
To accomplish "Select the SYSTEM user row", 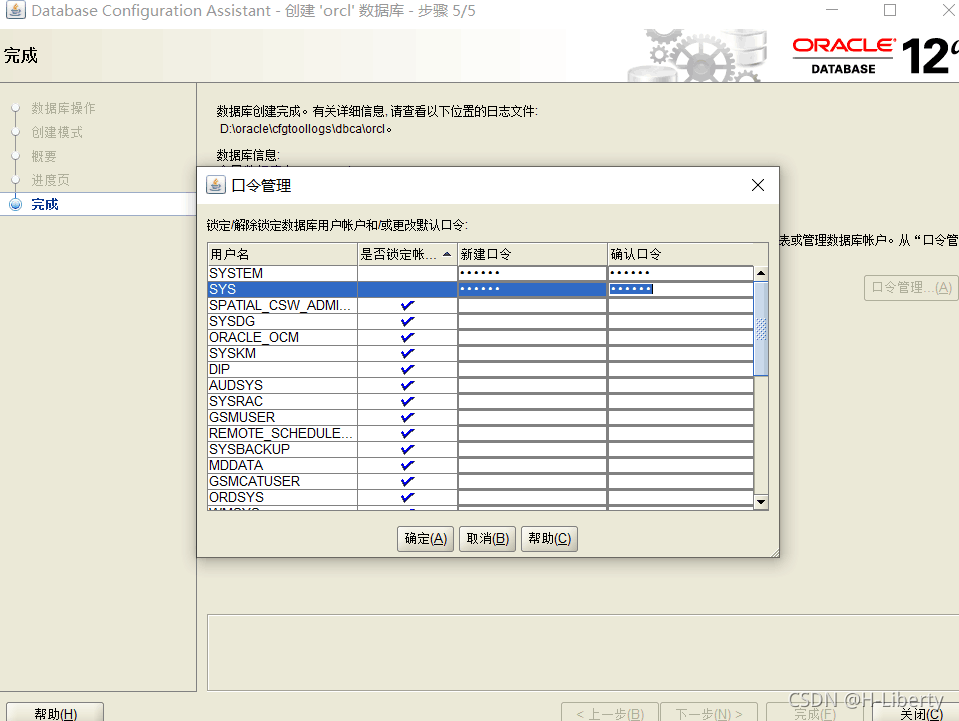I will point(481,273).
